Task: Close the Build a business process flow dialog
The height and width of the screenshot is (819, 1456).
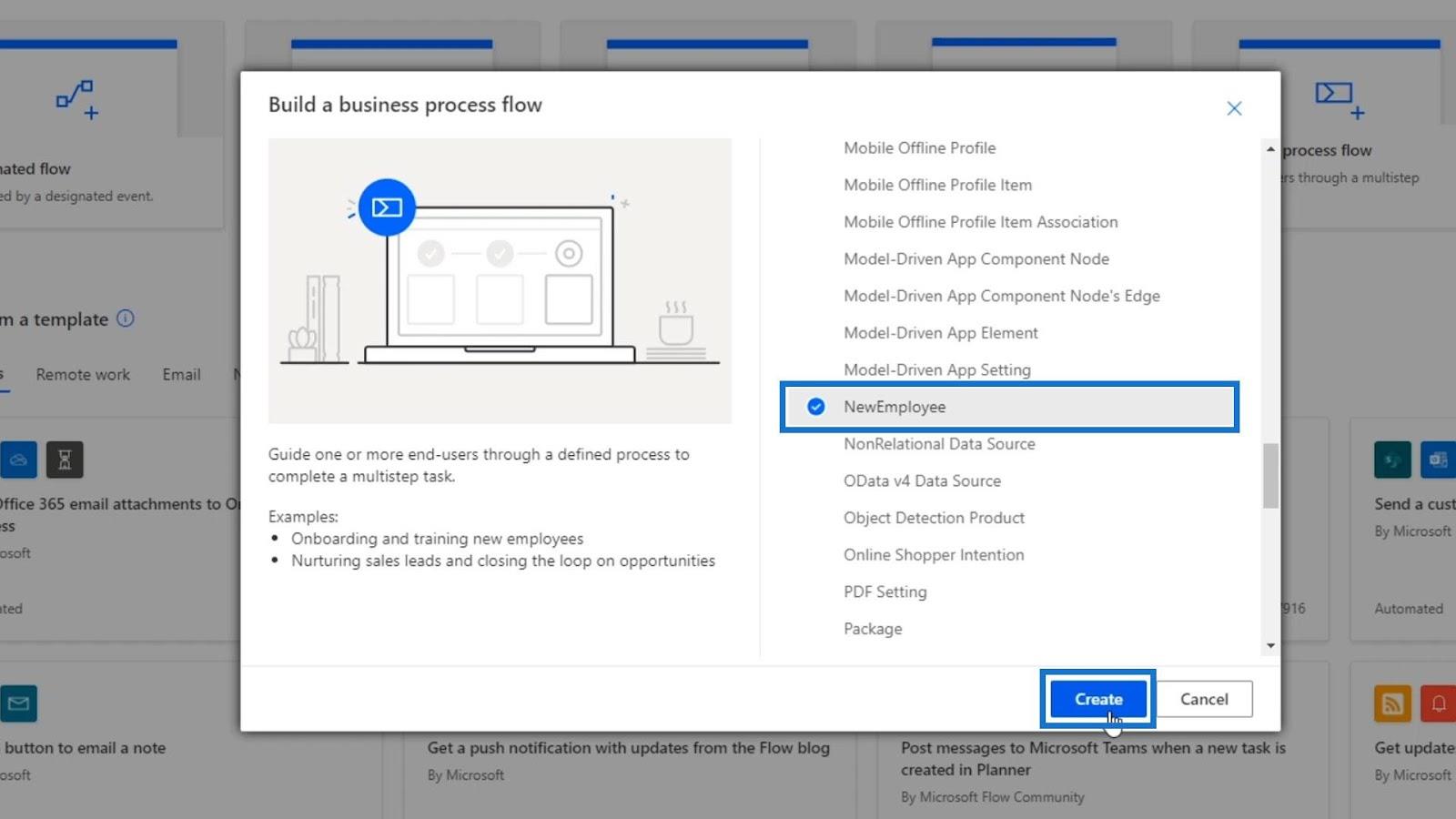Action: [1234, 108]
